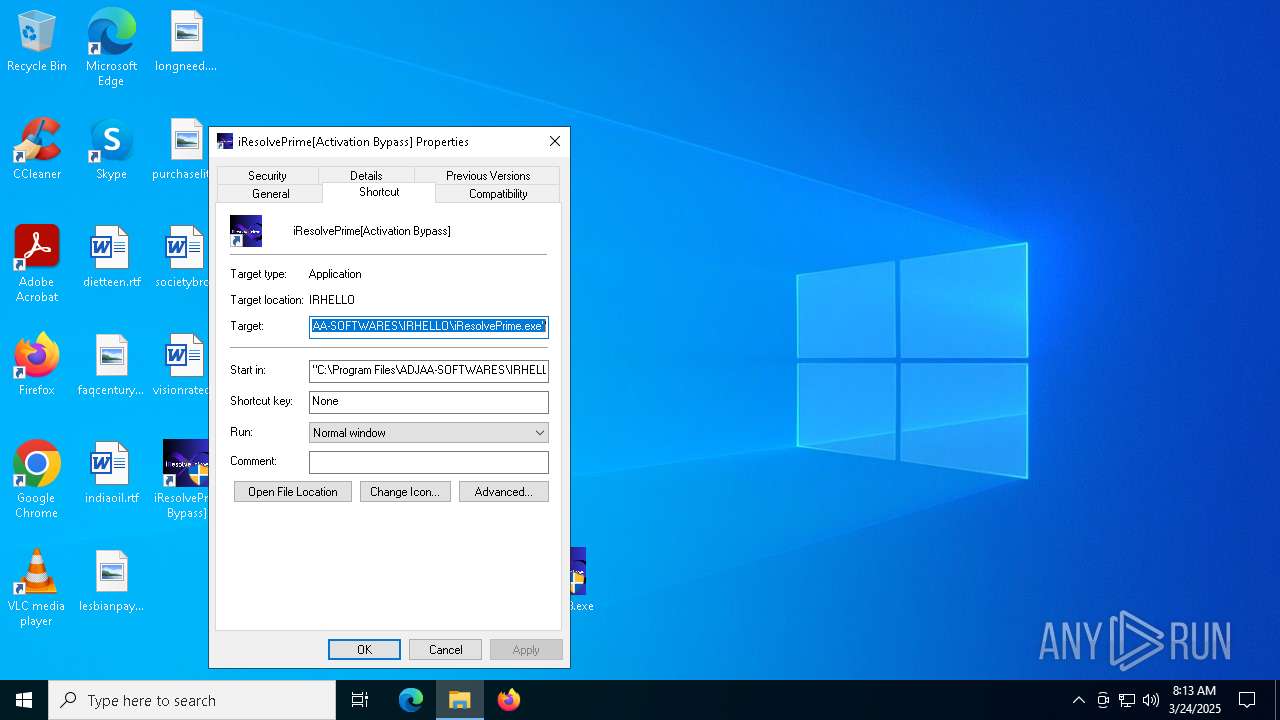Select the lesbianpay image file icon
The width and height of the screenshot is (1280, 720).
pyautogui.click(x=111, y=581)
